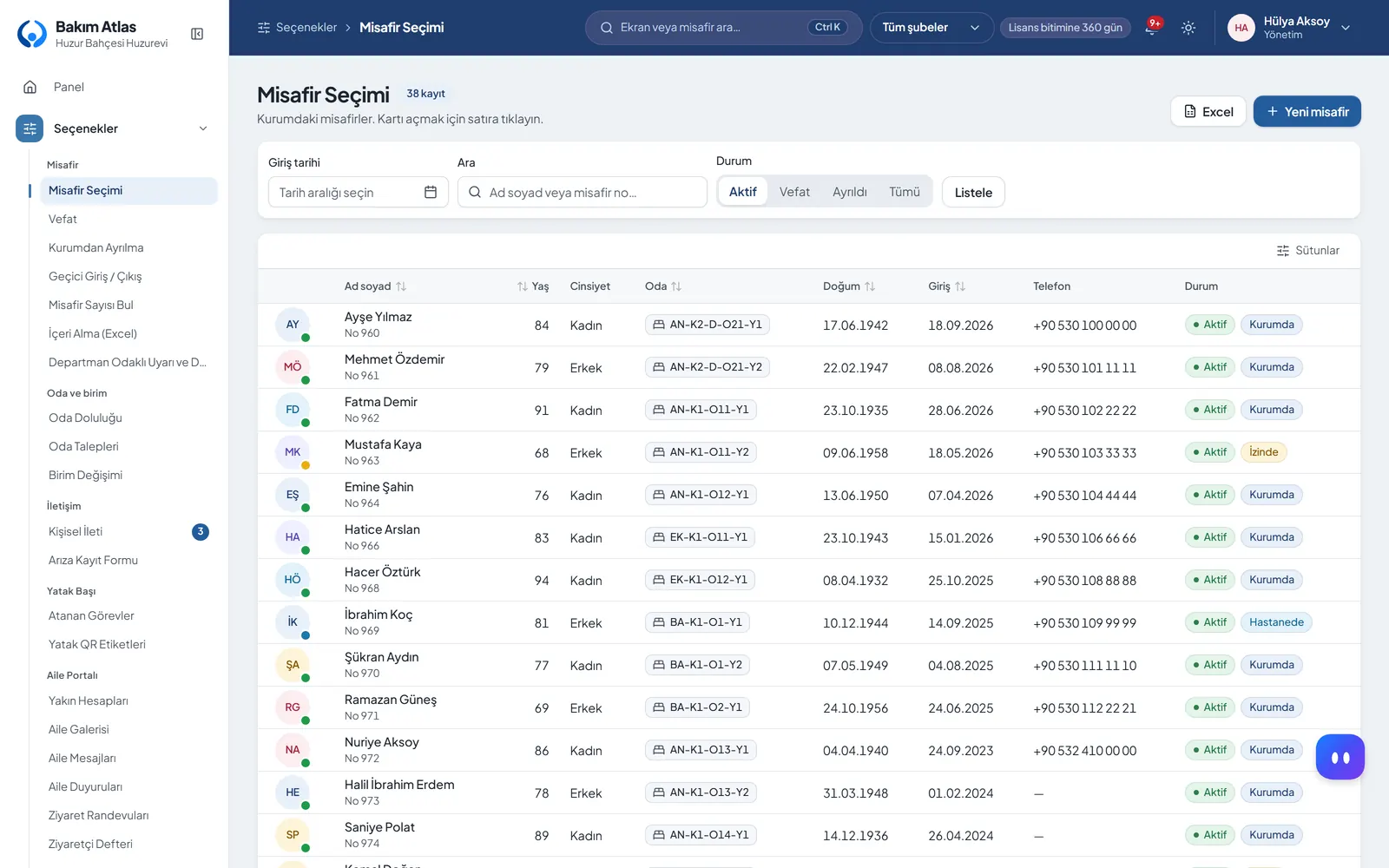Screen dimensions: 1389x868
Task: Click the calendar icon in Giriş tarihi field
Action: click(x=431, y=192)
